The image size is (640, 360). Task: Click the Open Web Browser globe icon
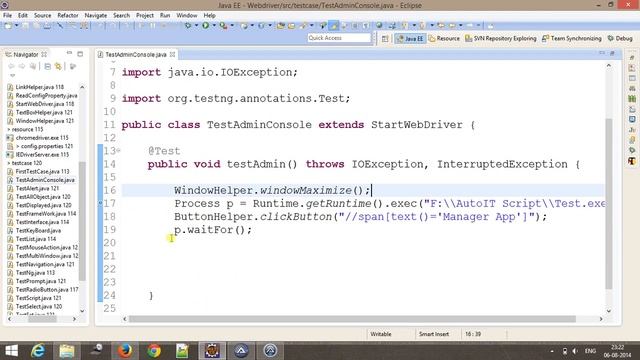click(x=379, y=25)
